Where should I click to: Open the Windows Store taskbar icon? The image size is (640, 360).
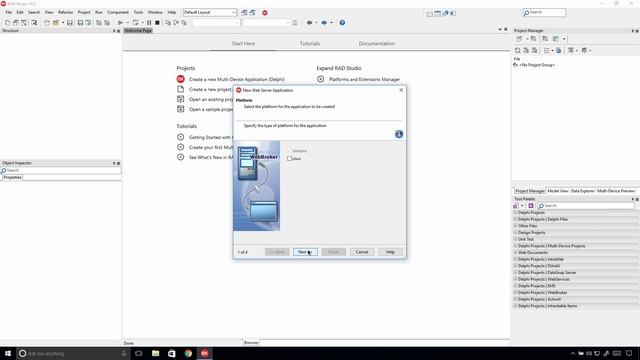(172, 353)
